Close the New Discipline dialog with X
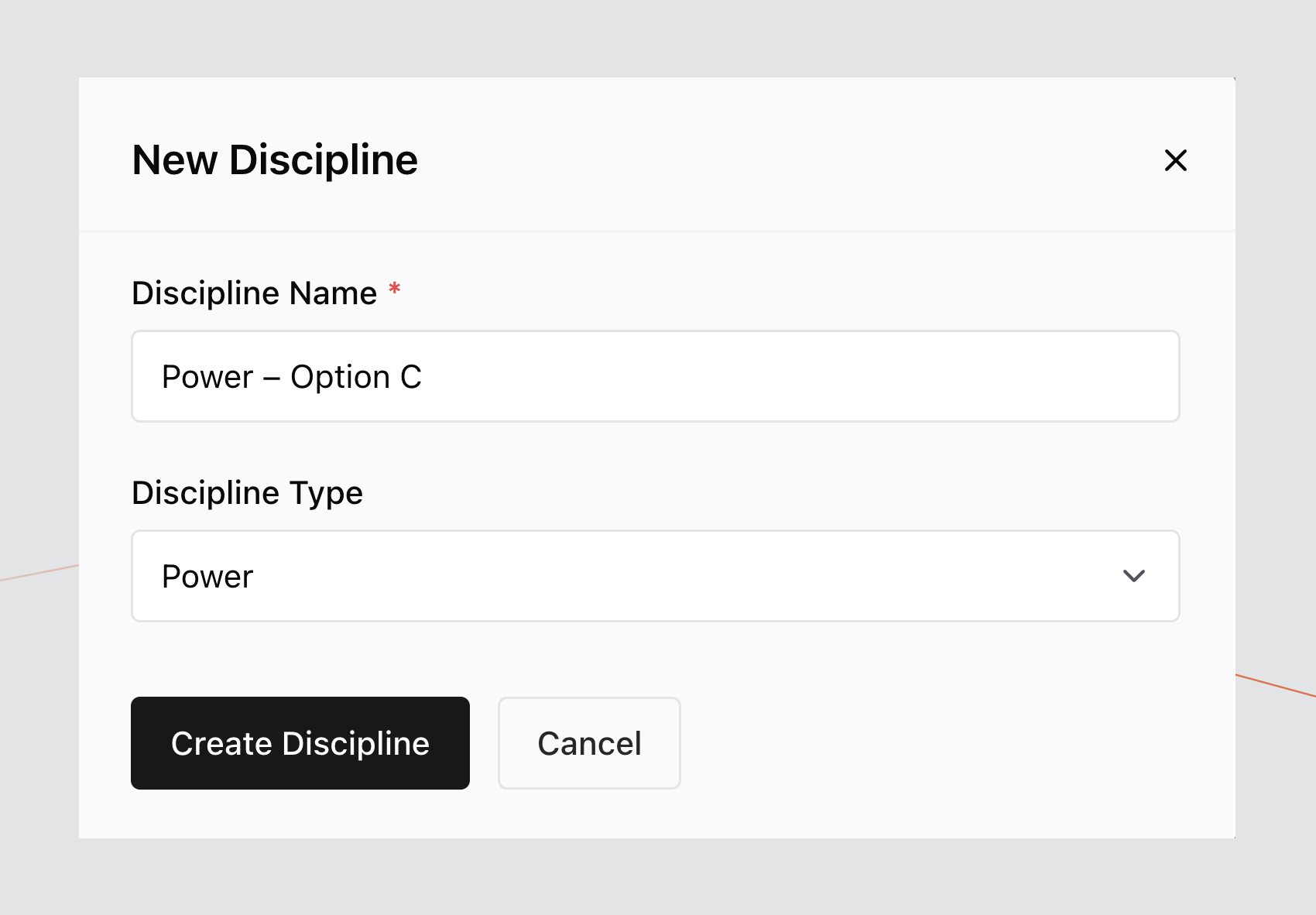This screenshot has width=1316, height=915. 1175,160
